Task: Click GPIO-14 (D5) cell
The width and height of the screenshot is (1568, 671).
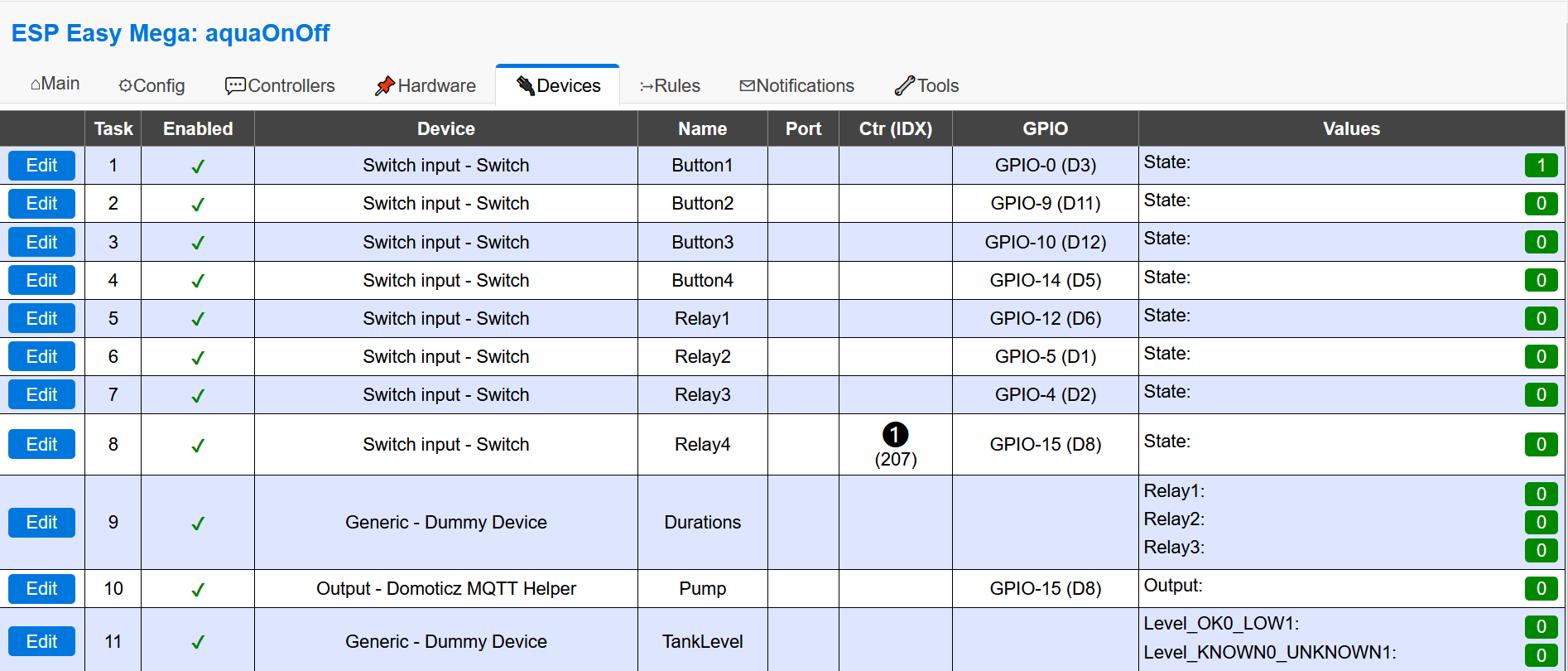Action: pyautogui.click(x=1046, y=280)
